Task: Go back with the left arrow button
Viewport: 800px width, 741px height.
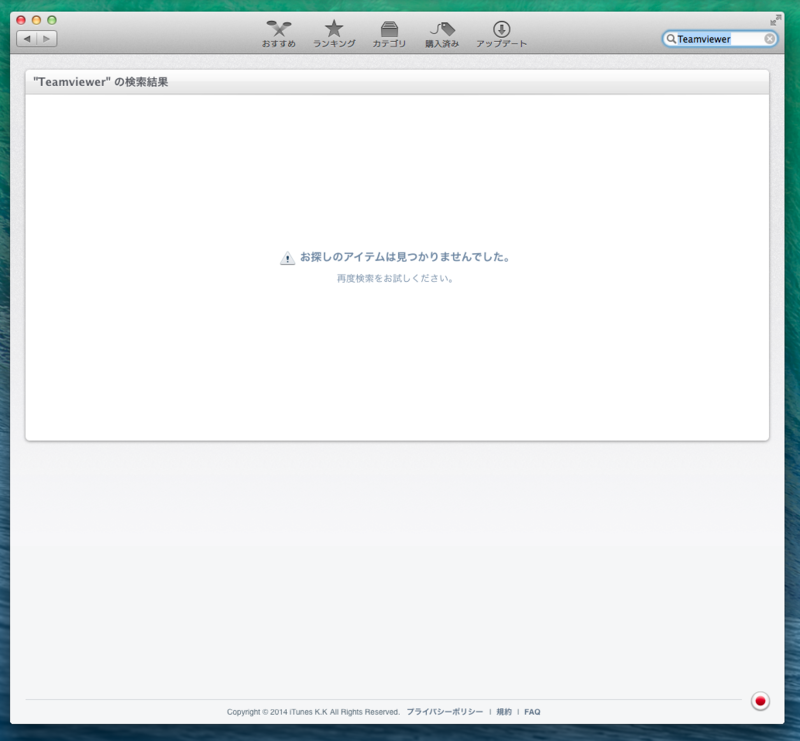Action: pyautogui.click(x=27, y=39)
